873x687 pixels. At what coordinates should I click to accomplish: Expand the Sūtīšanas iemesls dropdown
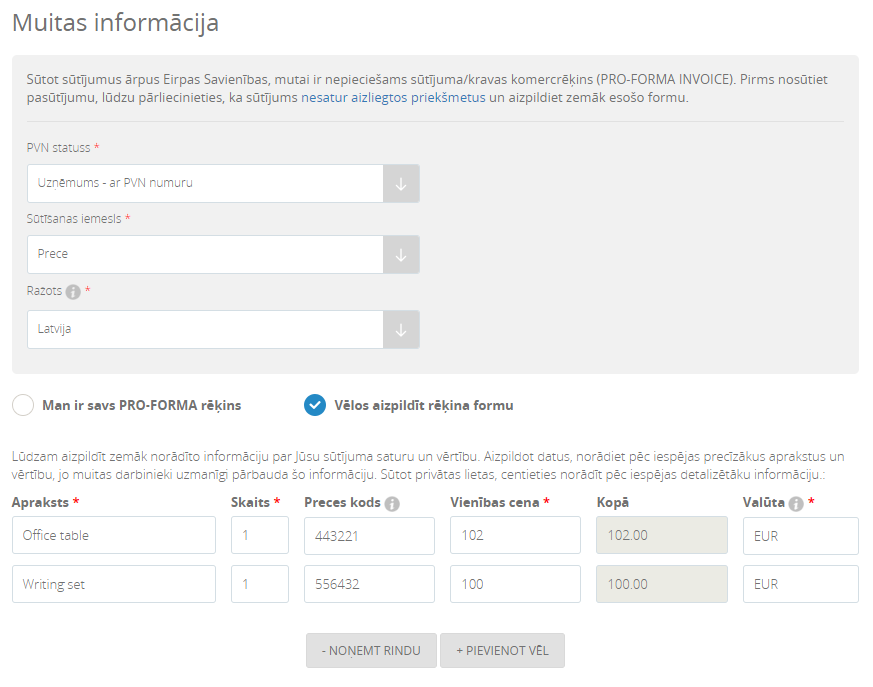point(223,255)
